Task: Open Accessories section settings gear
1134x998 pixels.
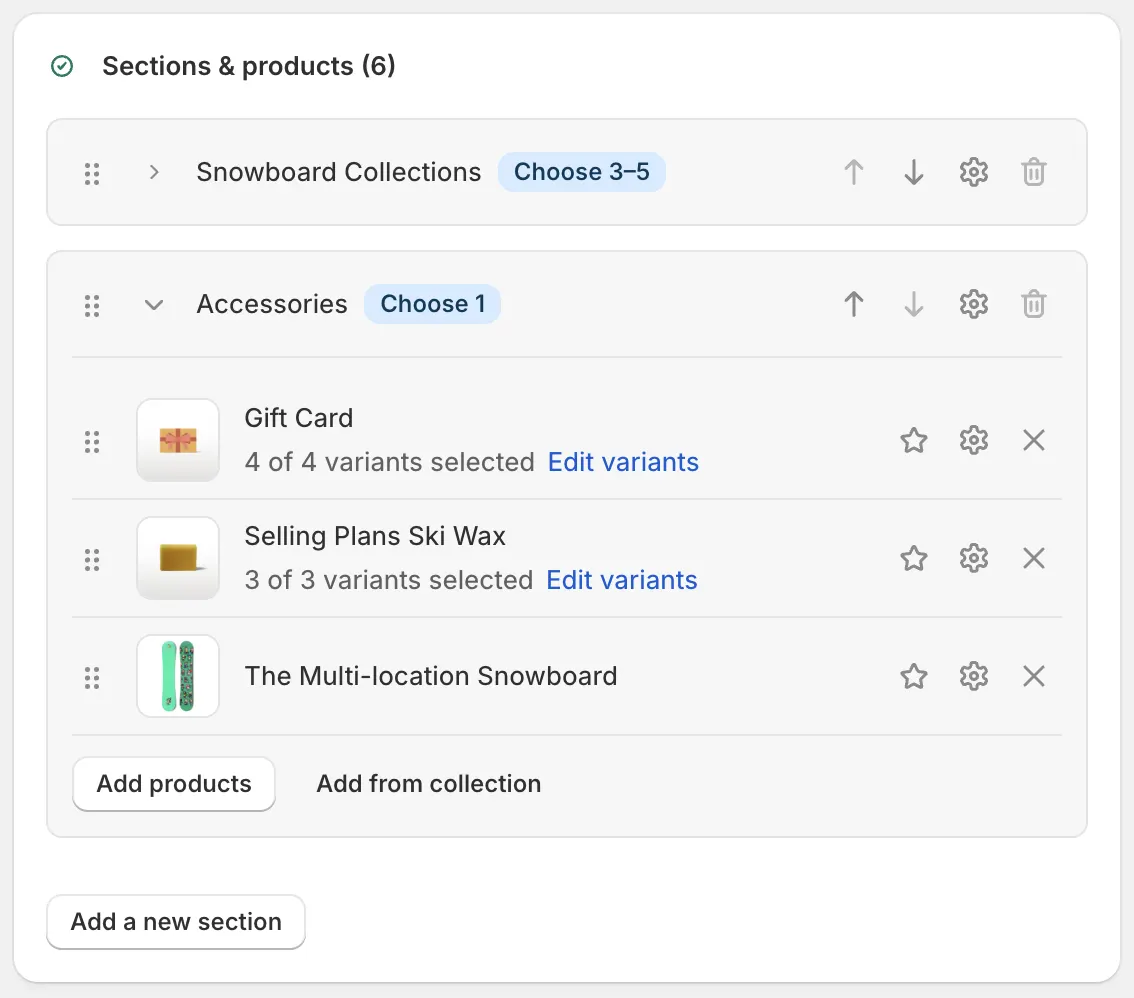Action: (x=973, y=304)
